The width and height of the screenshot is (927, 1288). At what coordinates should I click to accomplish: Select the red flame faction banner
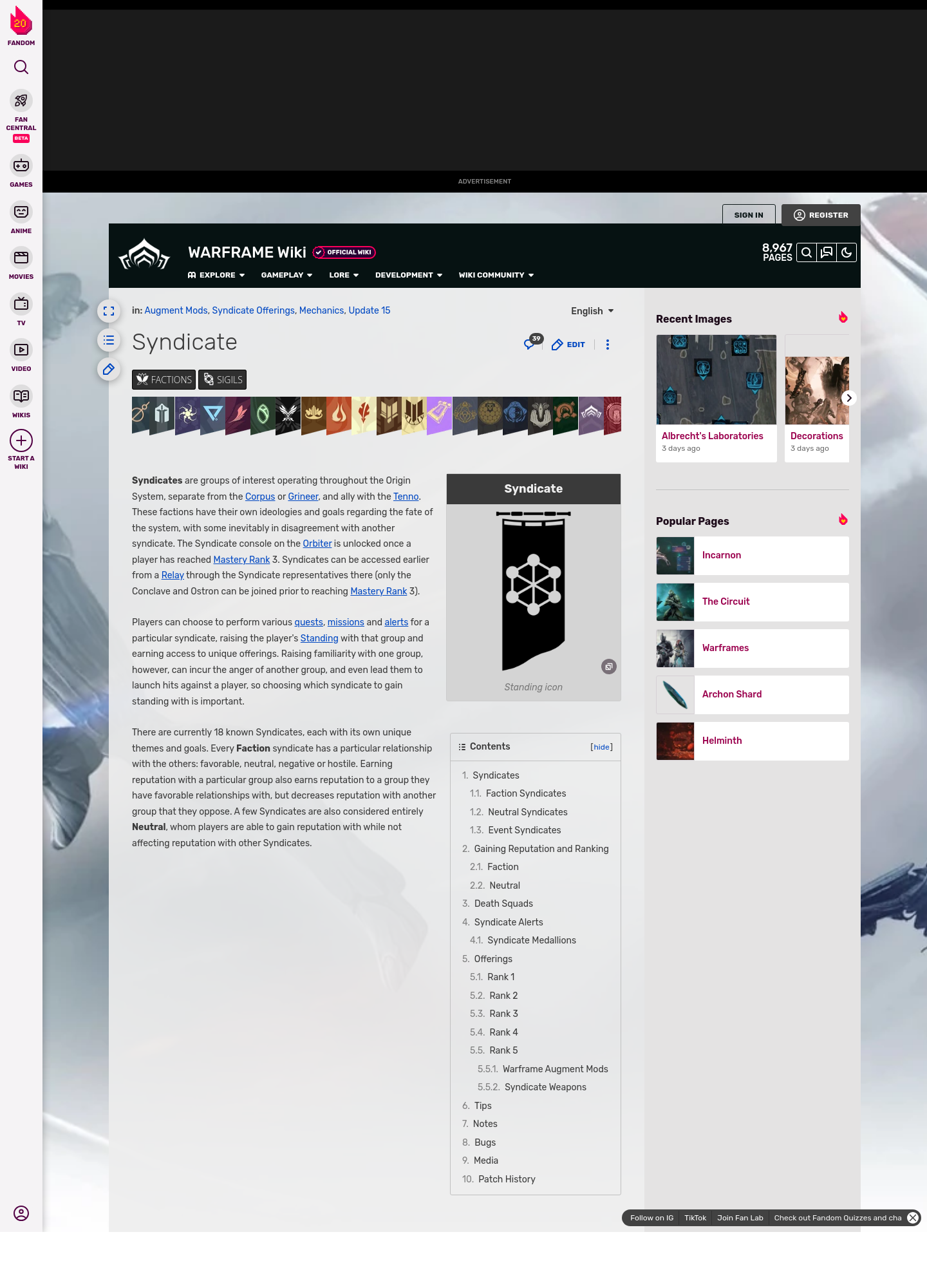(339, 415)
